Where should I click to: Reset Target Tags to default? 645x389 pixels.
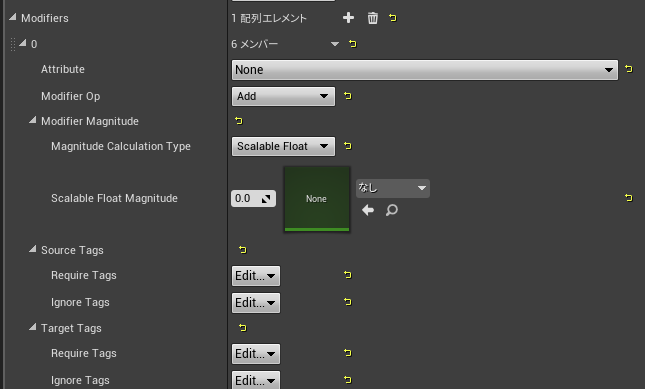(x=243, y=328)
